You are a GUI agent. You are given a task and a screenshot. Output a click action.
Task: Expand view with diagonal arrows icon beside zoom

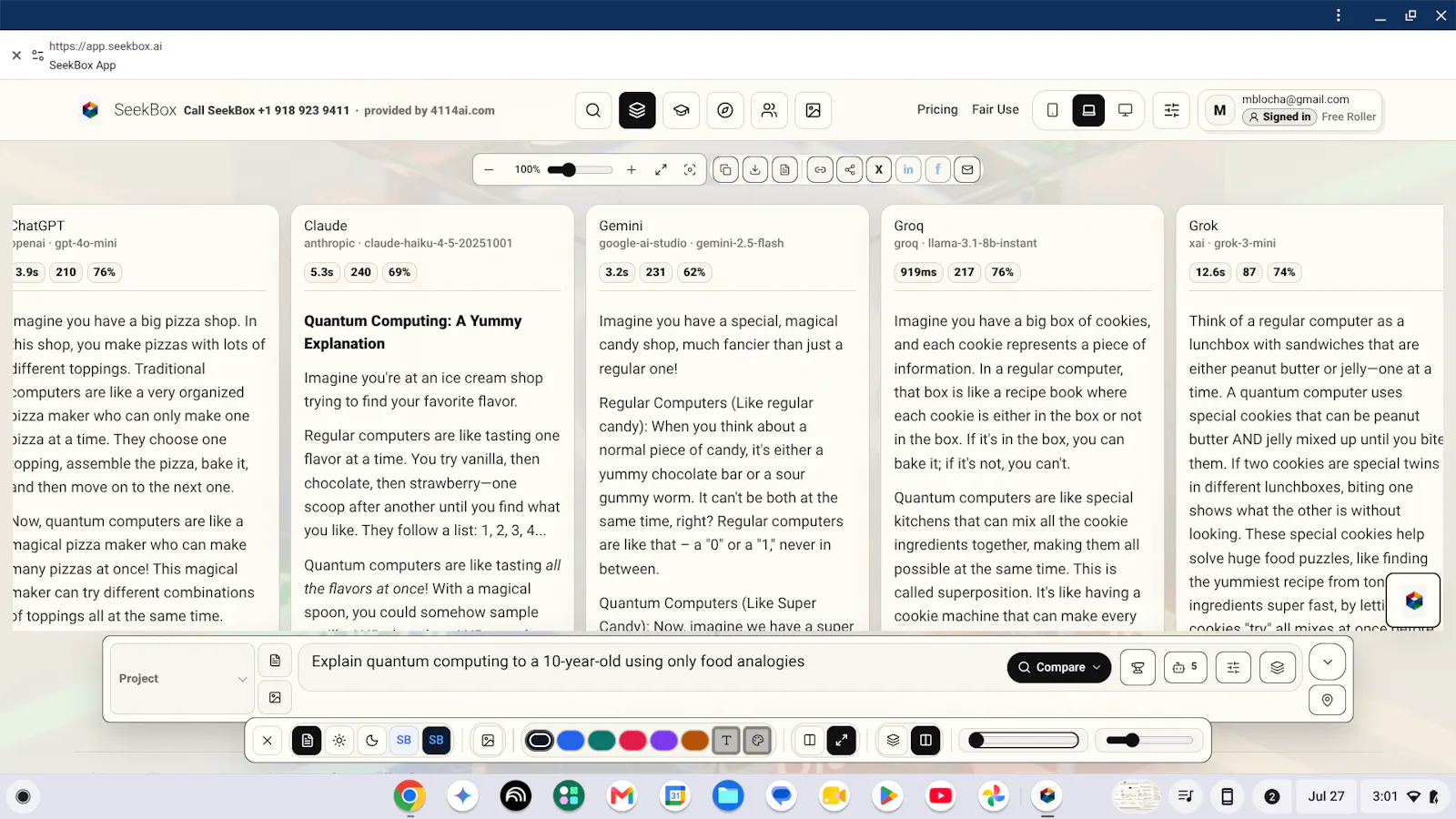tap(662, 169)
